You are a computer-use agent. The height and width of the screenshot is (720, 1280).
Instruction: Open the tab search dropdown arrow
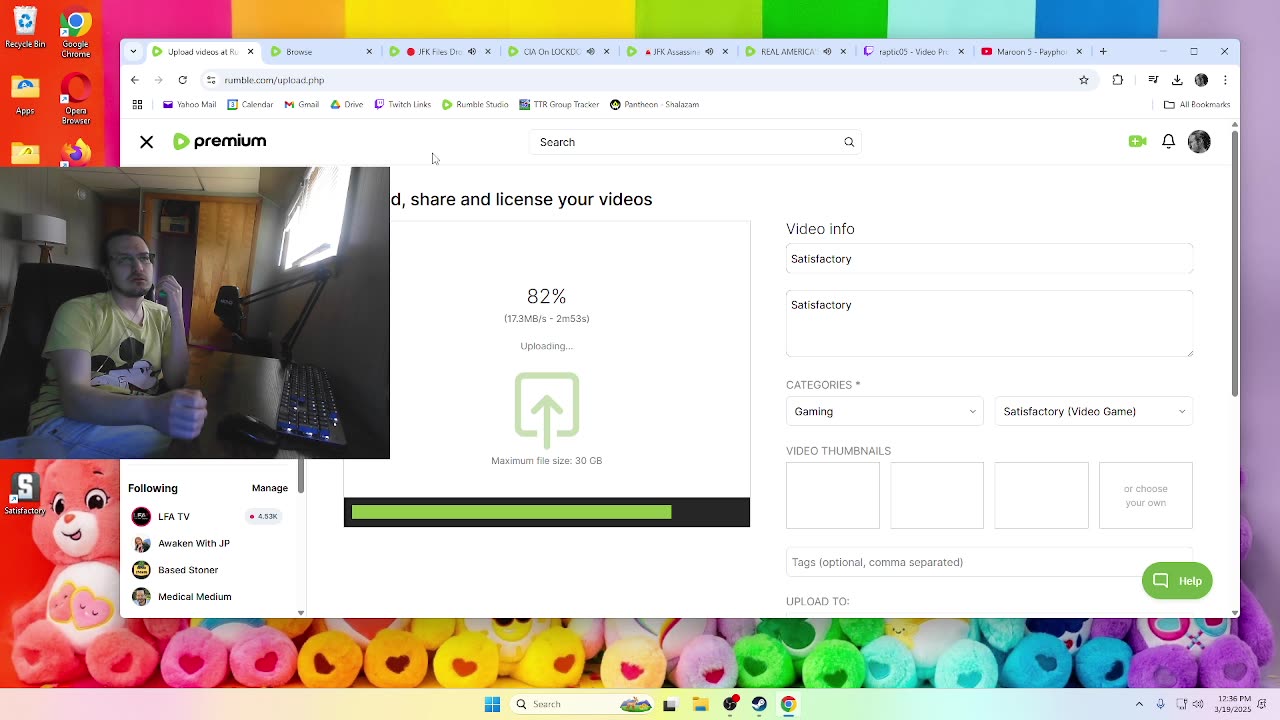pos(133,52)
